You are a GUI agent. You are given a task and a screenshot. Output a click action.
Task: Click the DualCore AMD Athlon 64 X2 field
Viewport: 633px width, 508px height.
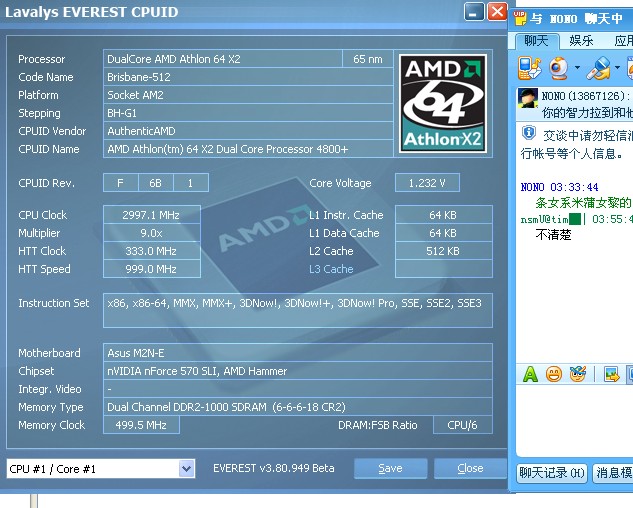click(223, 59)
